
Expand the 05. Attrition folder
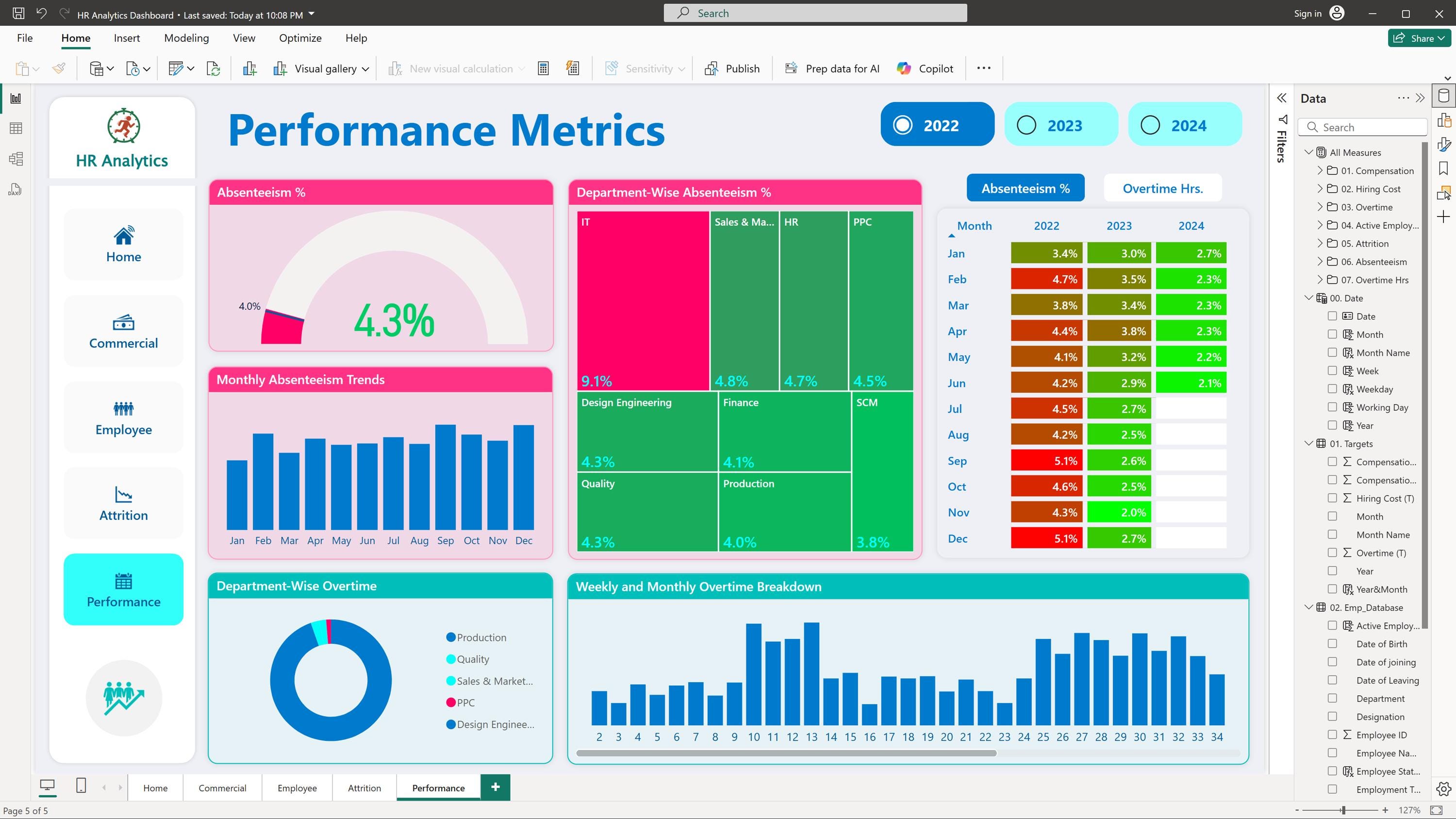click(1320, 243)
